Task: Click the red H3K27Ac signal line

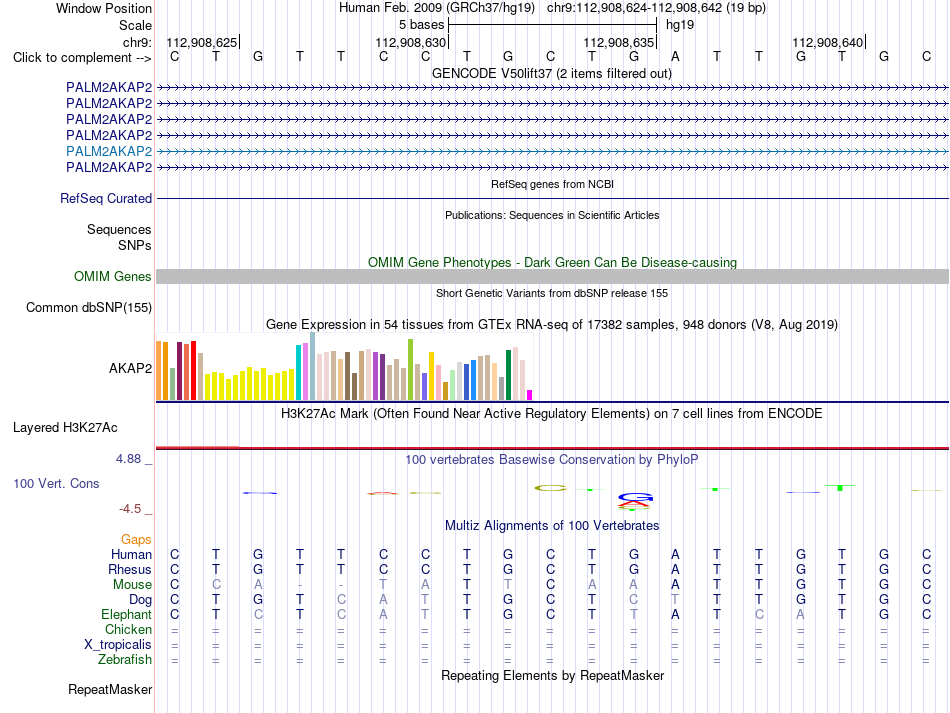Action: click(x=552, y=448)
